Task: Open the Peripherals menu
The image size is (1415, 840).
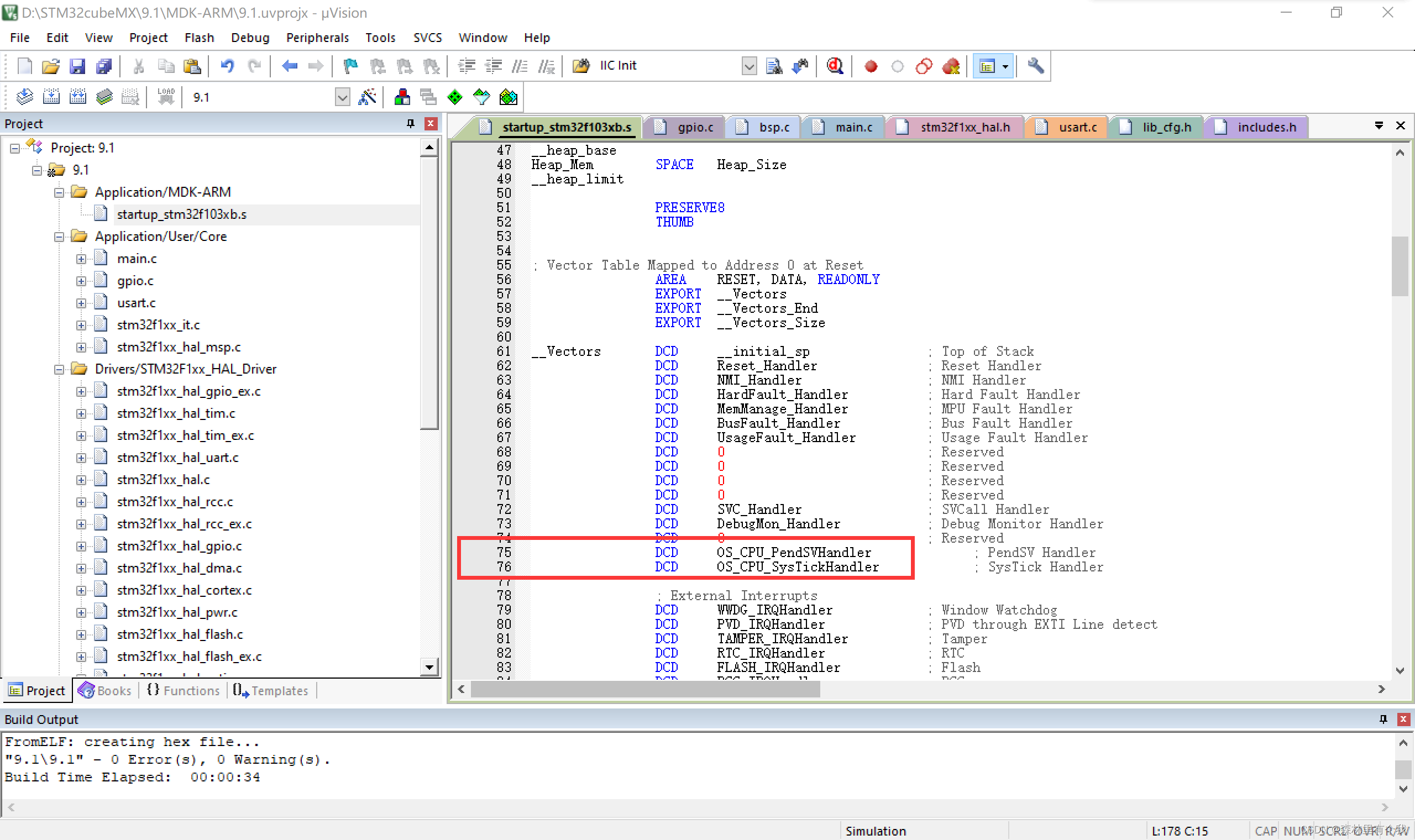Action: [317, 38]
